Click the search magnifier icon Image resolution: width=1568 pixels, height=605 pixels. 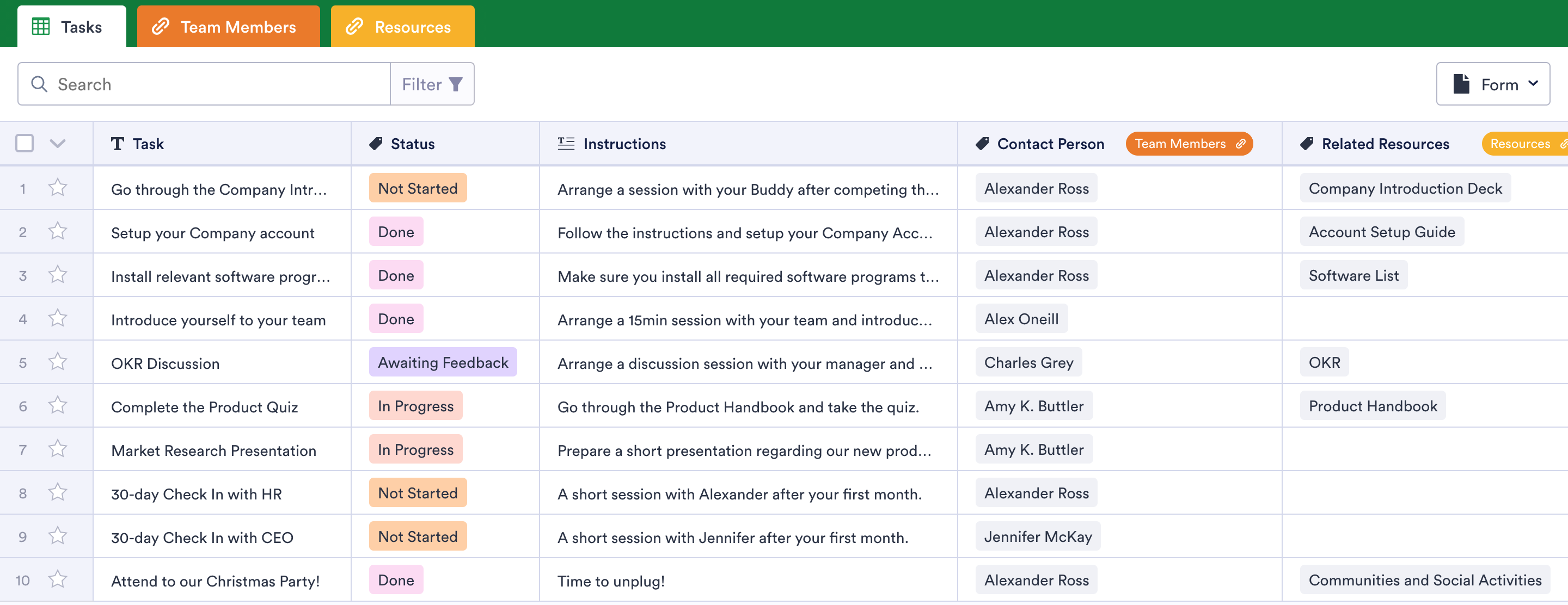(39, 84)
